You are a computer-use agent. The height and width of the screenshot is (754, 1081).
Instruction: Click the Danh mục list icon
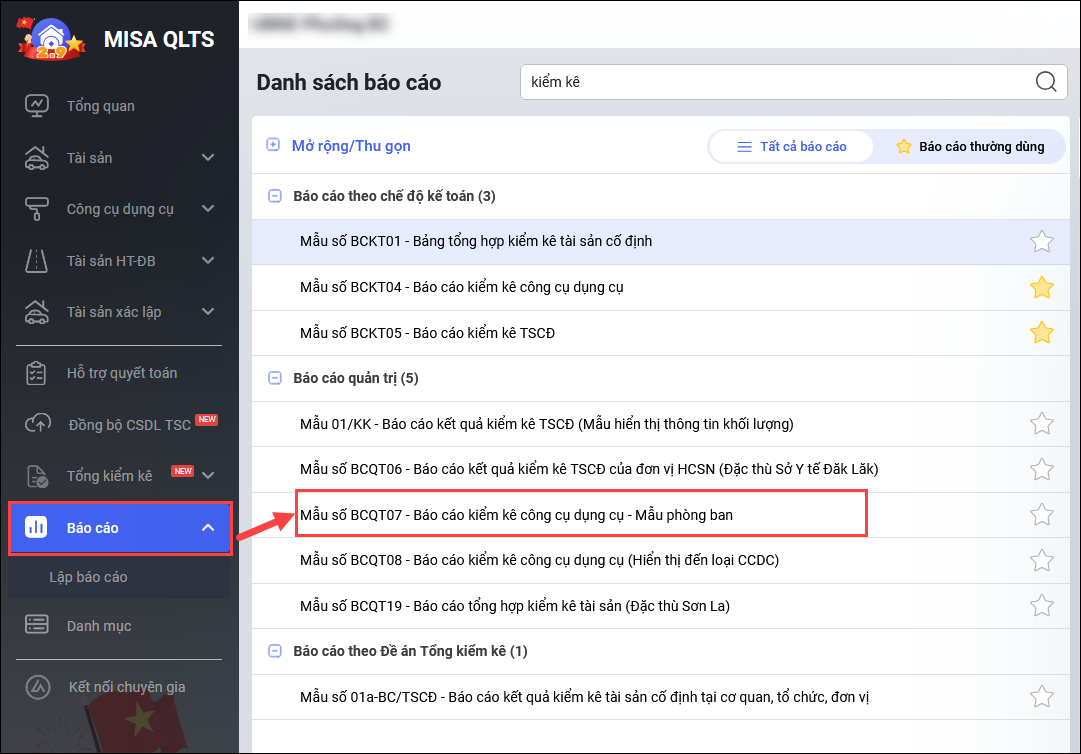[37, 624]
